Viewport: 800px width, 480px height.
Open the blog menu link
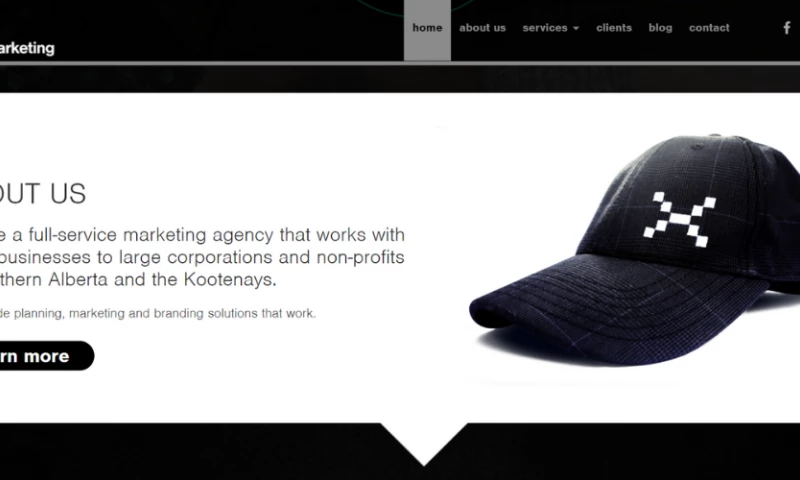pos(660,28)
